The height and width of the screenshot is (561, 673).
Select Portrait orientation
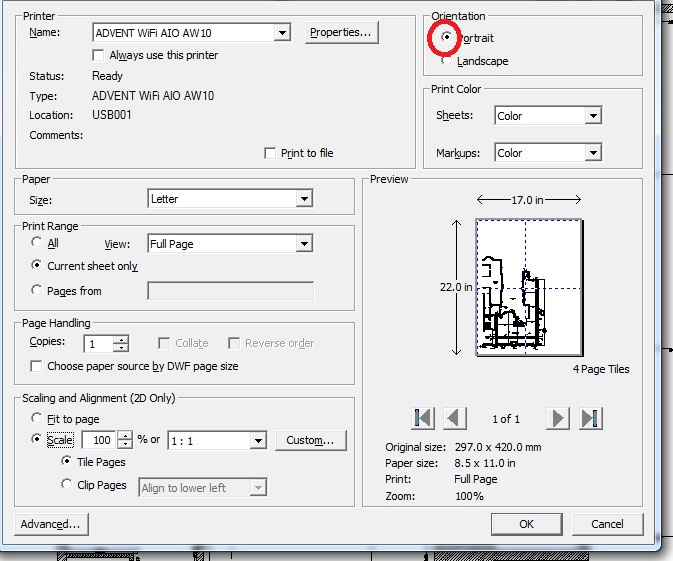point(446,37)
